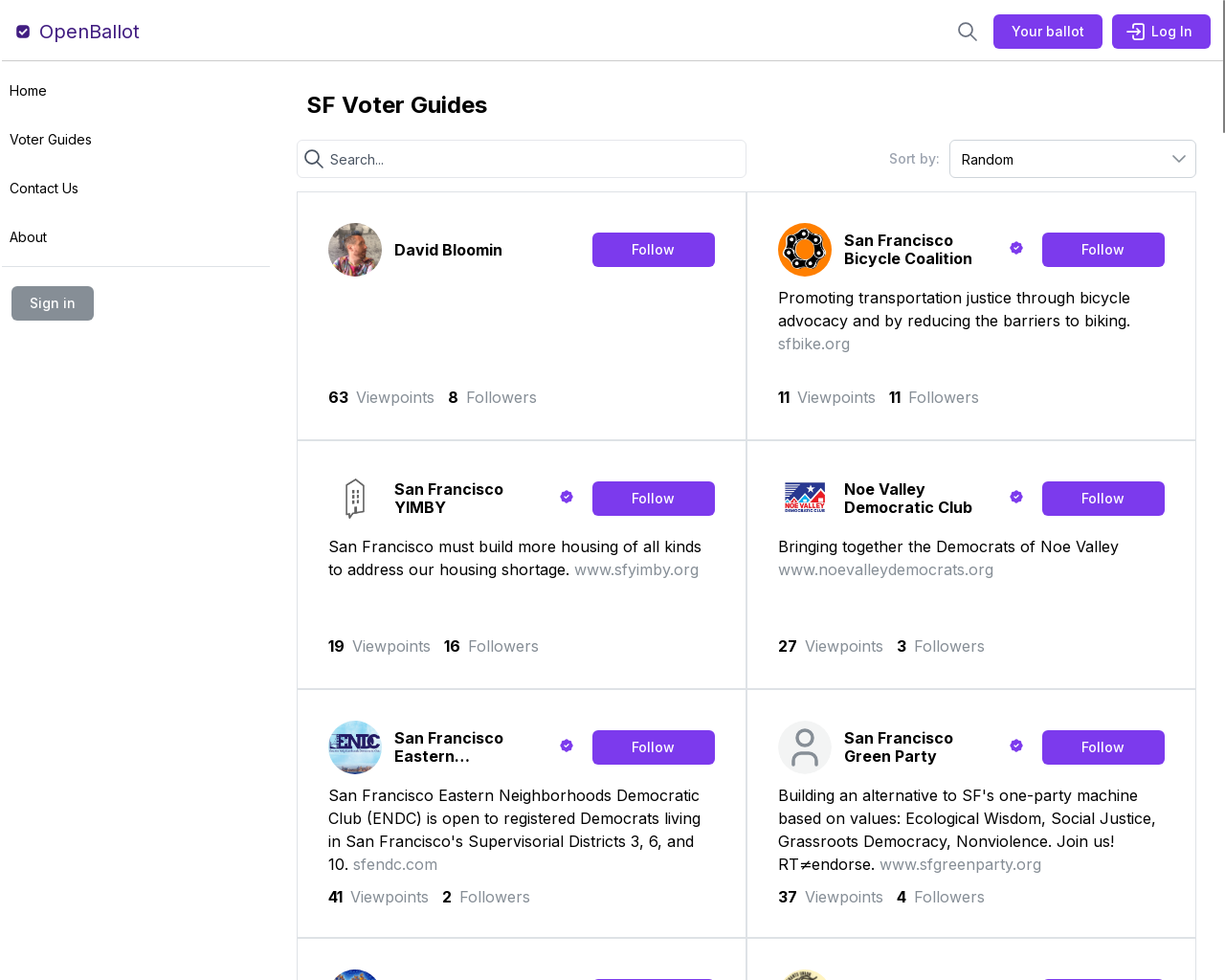Open the sfbike.org link

(813, 344)
